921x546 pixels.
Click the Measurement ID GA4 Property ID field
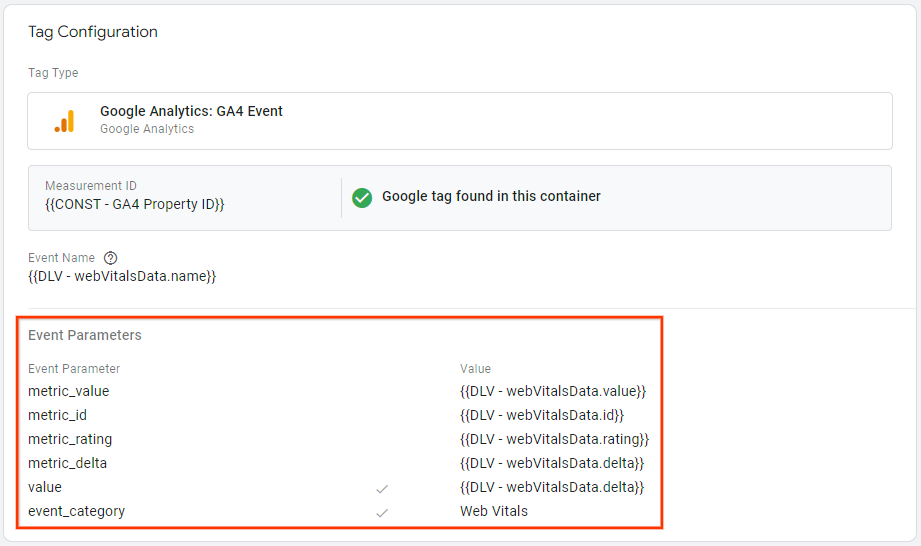[x=135, y=204]
